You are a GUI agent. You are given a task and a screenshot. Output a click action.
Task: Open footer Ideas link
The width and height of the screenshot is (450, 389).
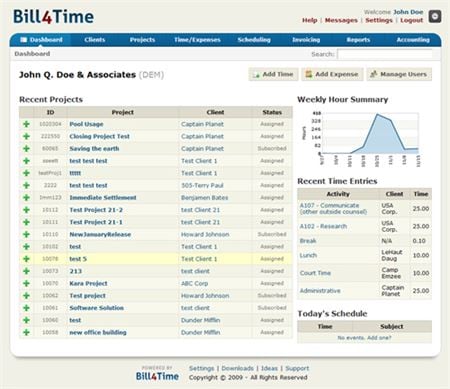[269, 368]
